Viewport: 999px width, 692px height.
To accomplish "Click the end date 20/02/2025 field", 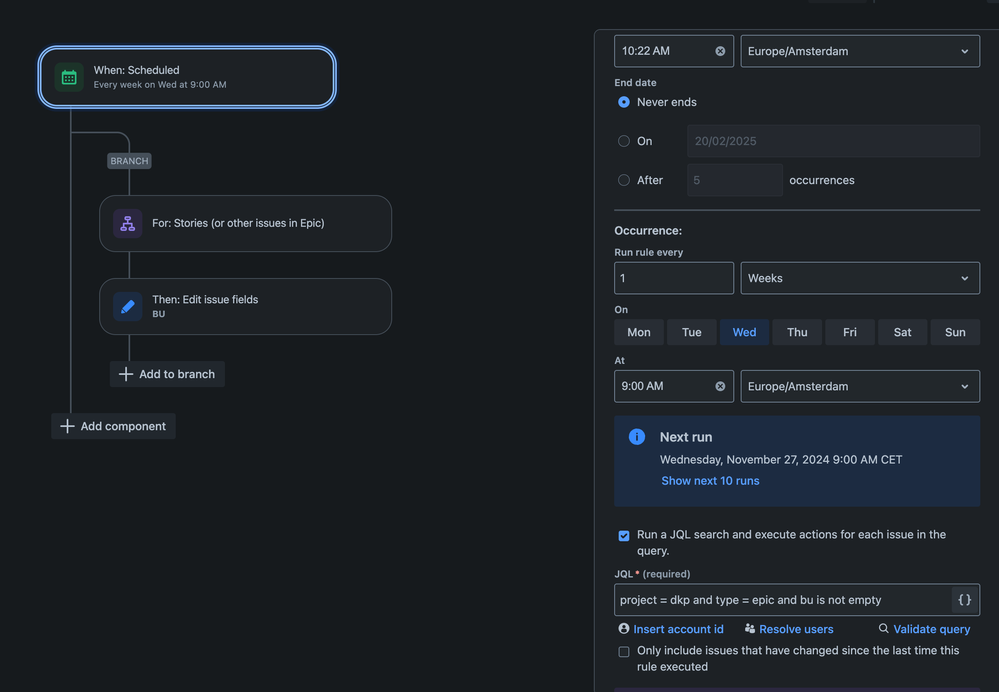I will [x=833, y=141].
